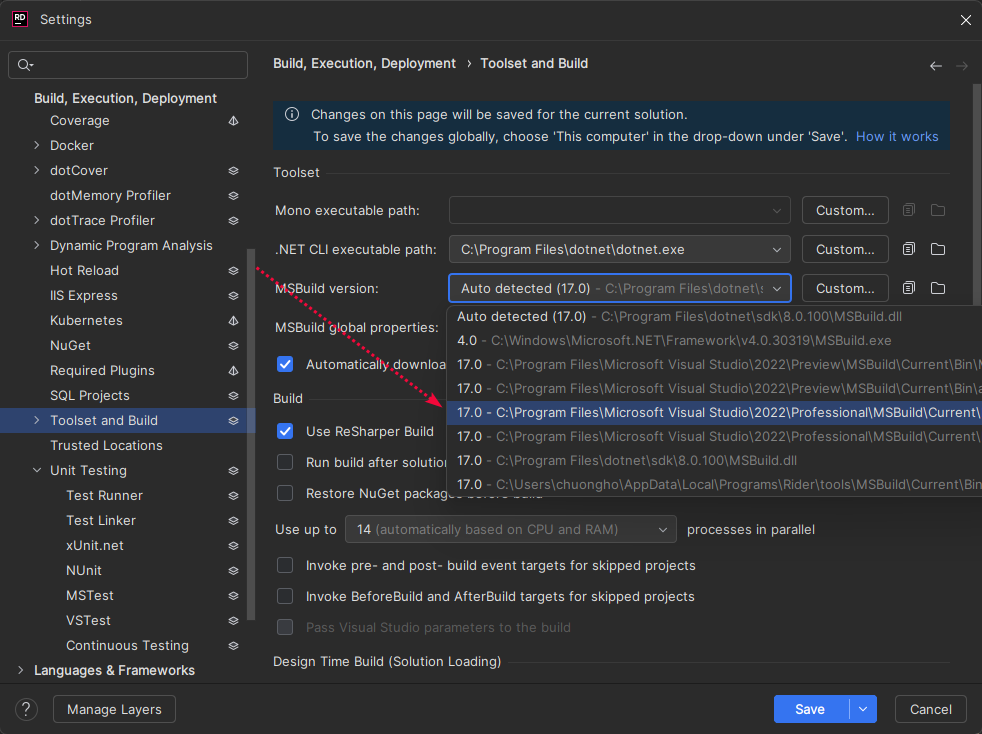Open the Mono executable path dropdown
Image resolution: width=982 pixels, height=734 pixels.
pyautogui.click(x=777, y=211)
